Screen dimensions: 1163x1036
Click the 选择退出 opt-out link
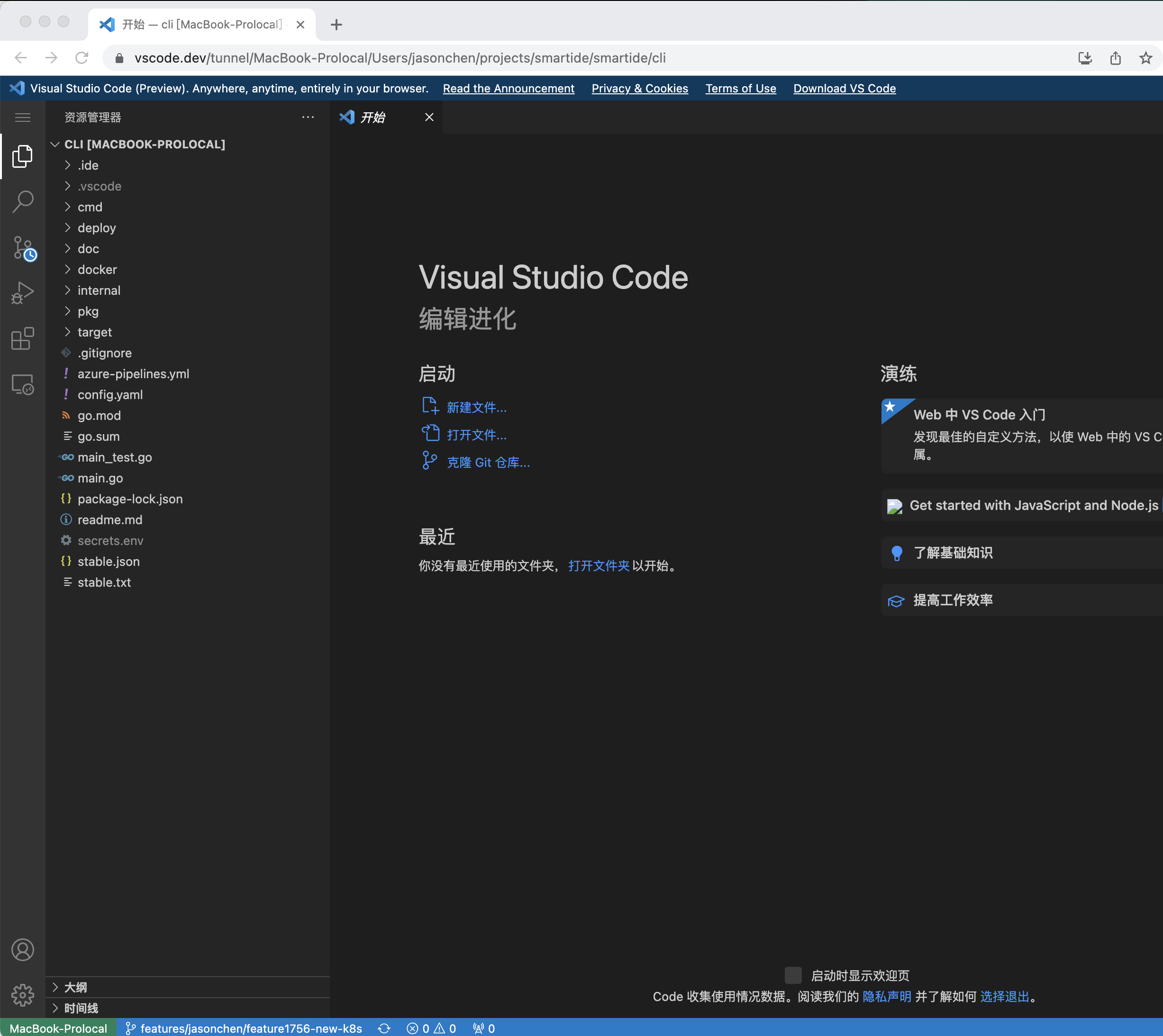pyautogui.click(x=1005, y=996)
